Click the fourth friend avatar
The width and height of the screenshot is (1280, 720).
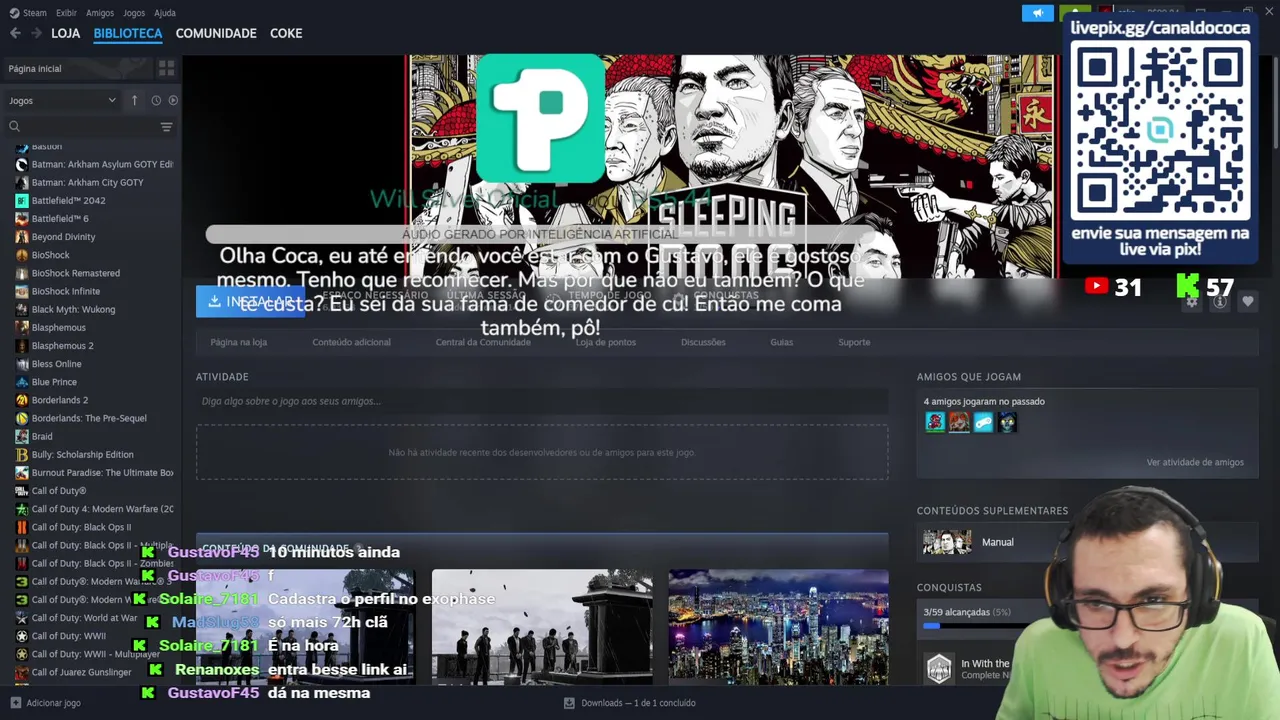1007,422
